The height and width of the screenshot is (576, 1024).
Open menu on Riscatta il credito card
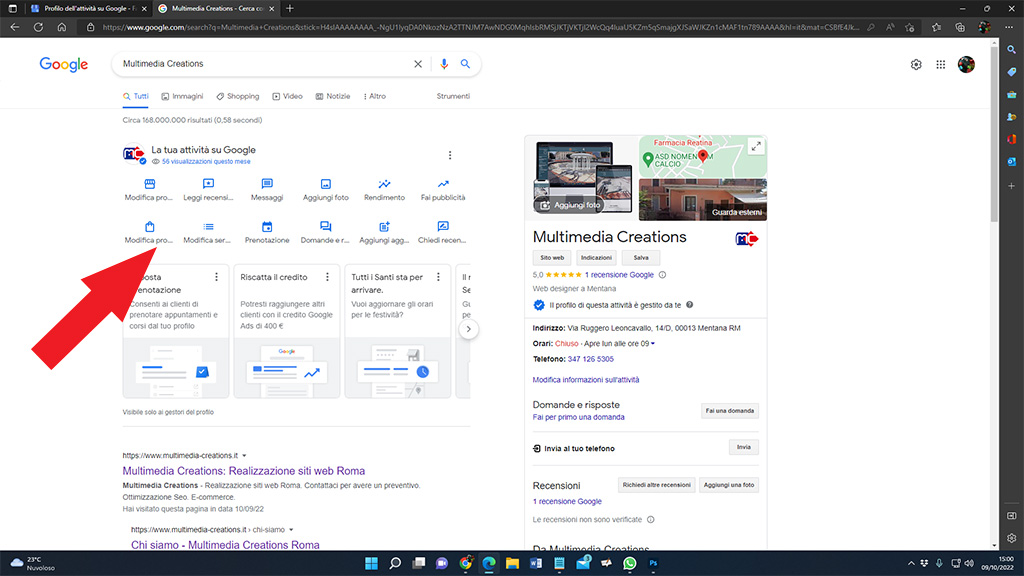point(327,277)
